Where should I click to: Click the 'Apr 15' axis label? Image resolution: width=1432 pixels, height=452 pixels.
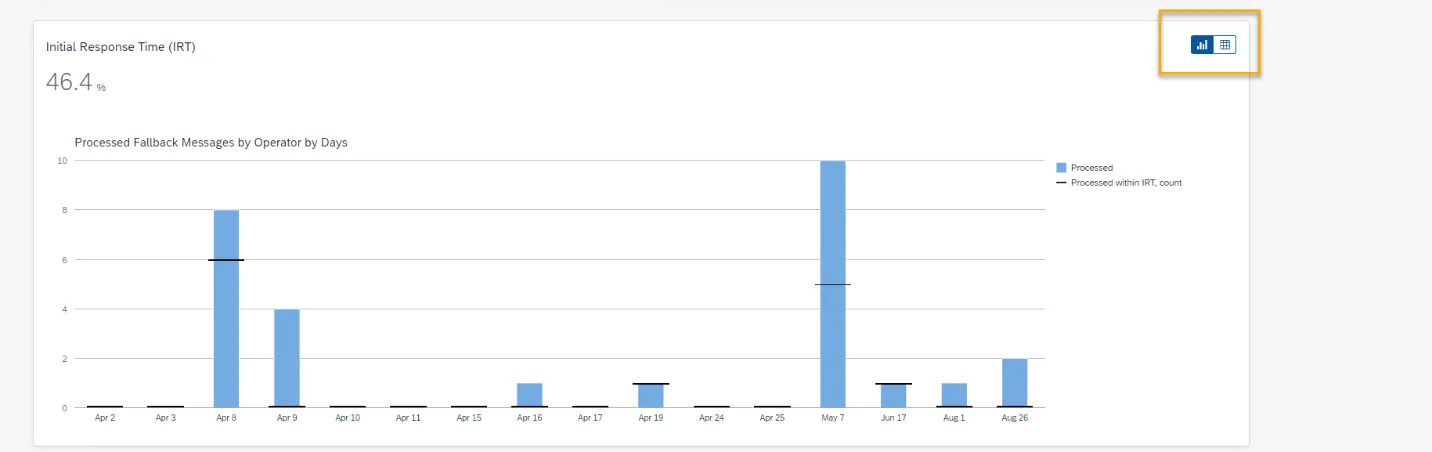click(469, 418)
